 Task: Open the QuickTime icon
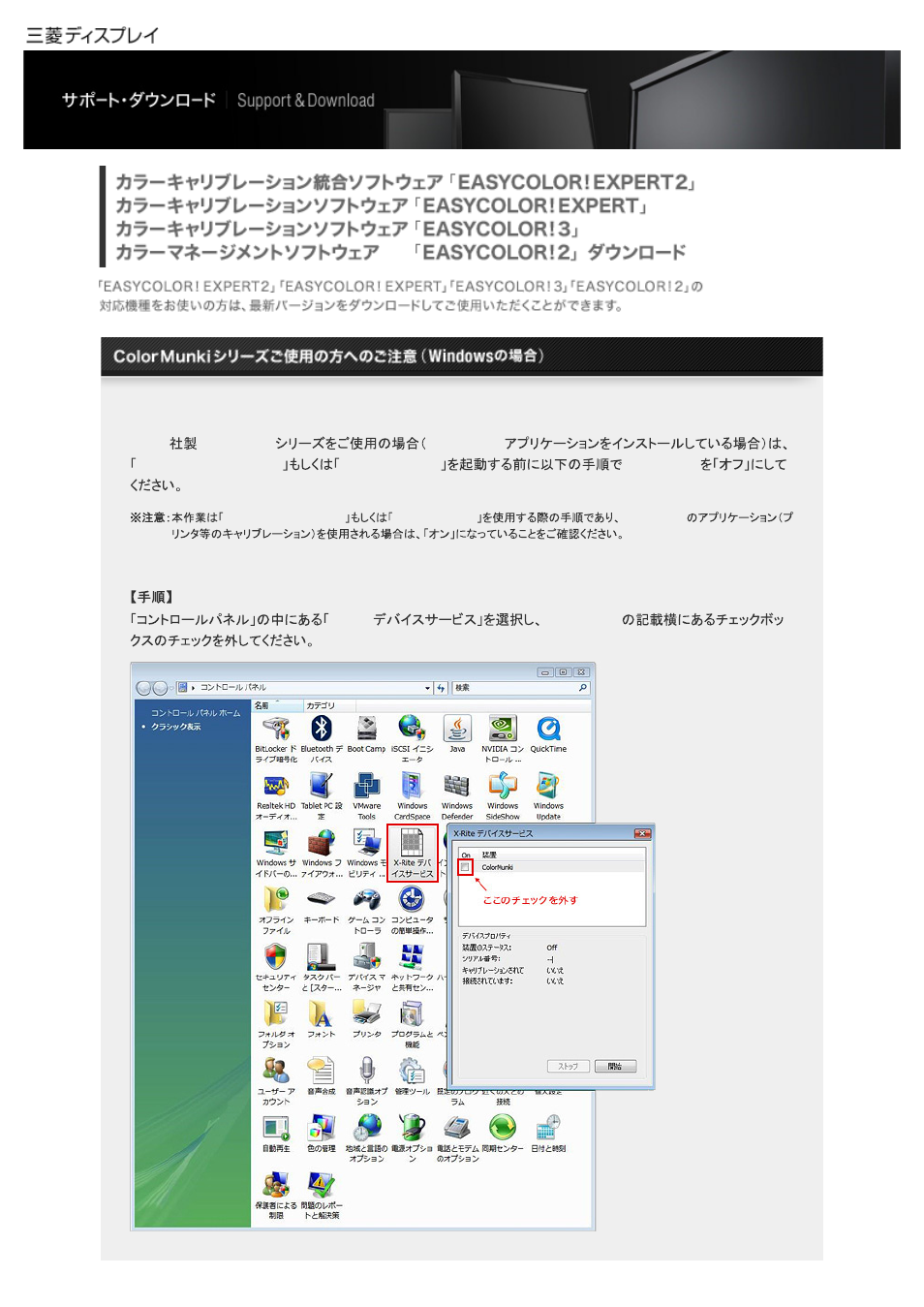click(548, 734)
